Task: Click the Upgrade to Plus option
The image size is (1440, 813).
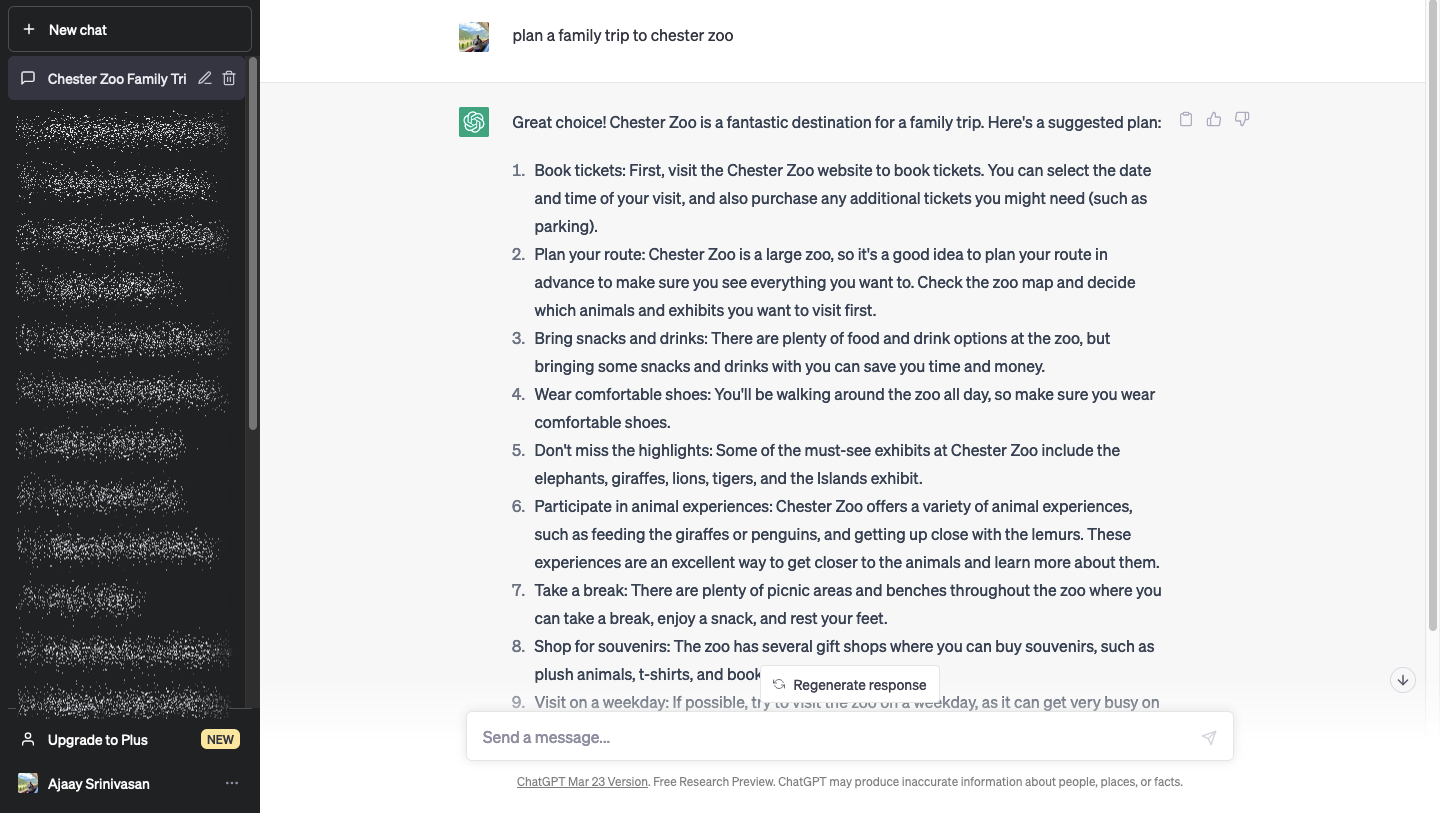Action: (98, 740)
